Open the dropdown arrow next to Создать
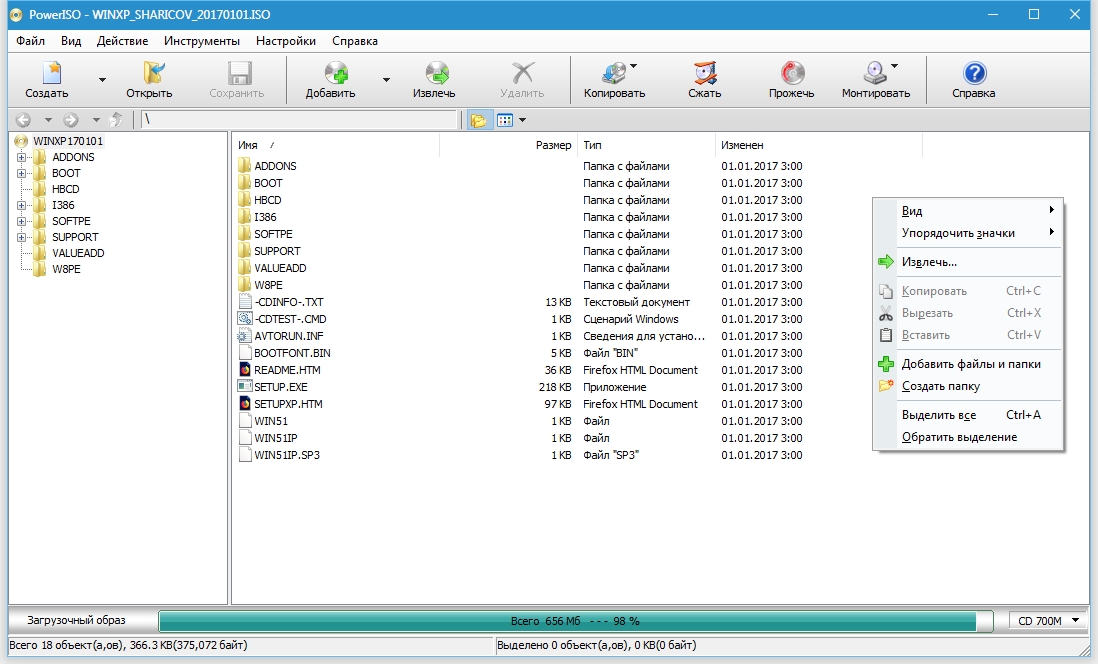The image size is (1098, 664). 101,80
